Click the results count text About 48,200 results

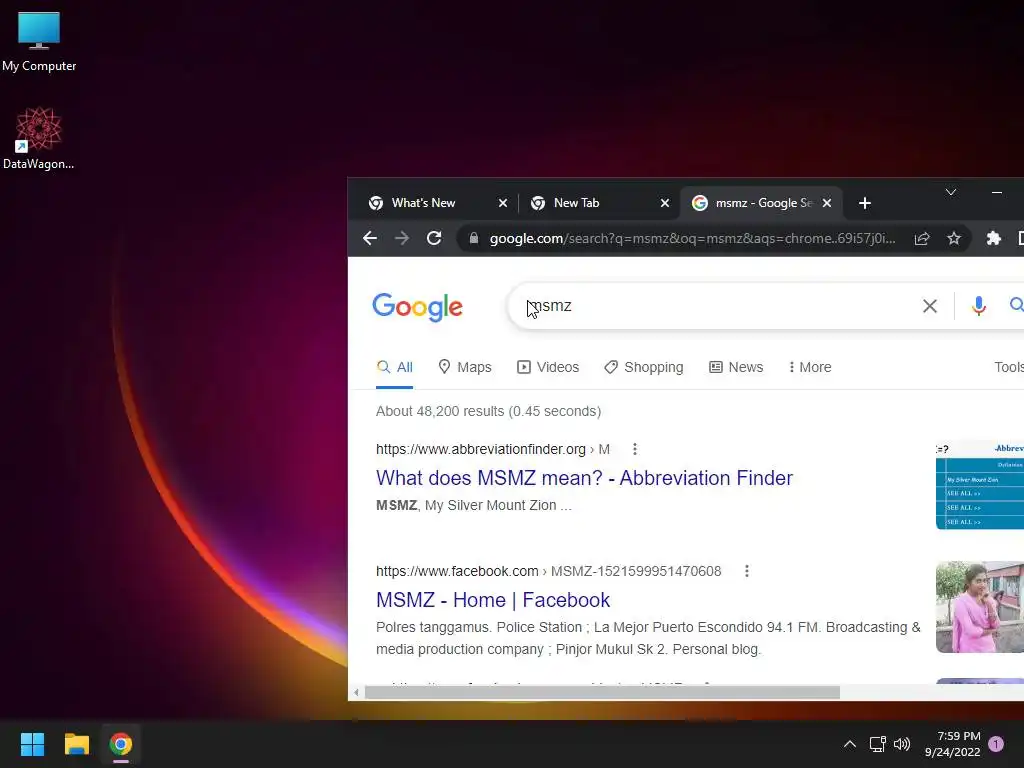click(488, 411)
